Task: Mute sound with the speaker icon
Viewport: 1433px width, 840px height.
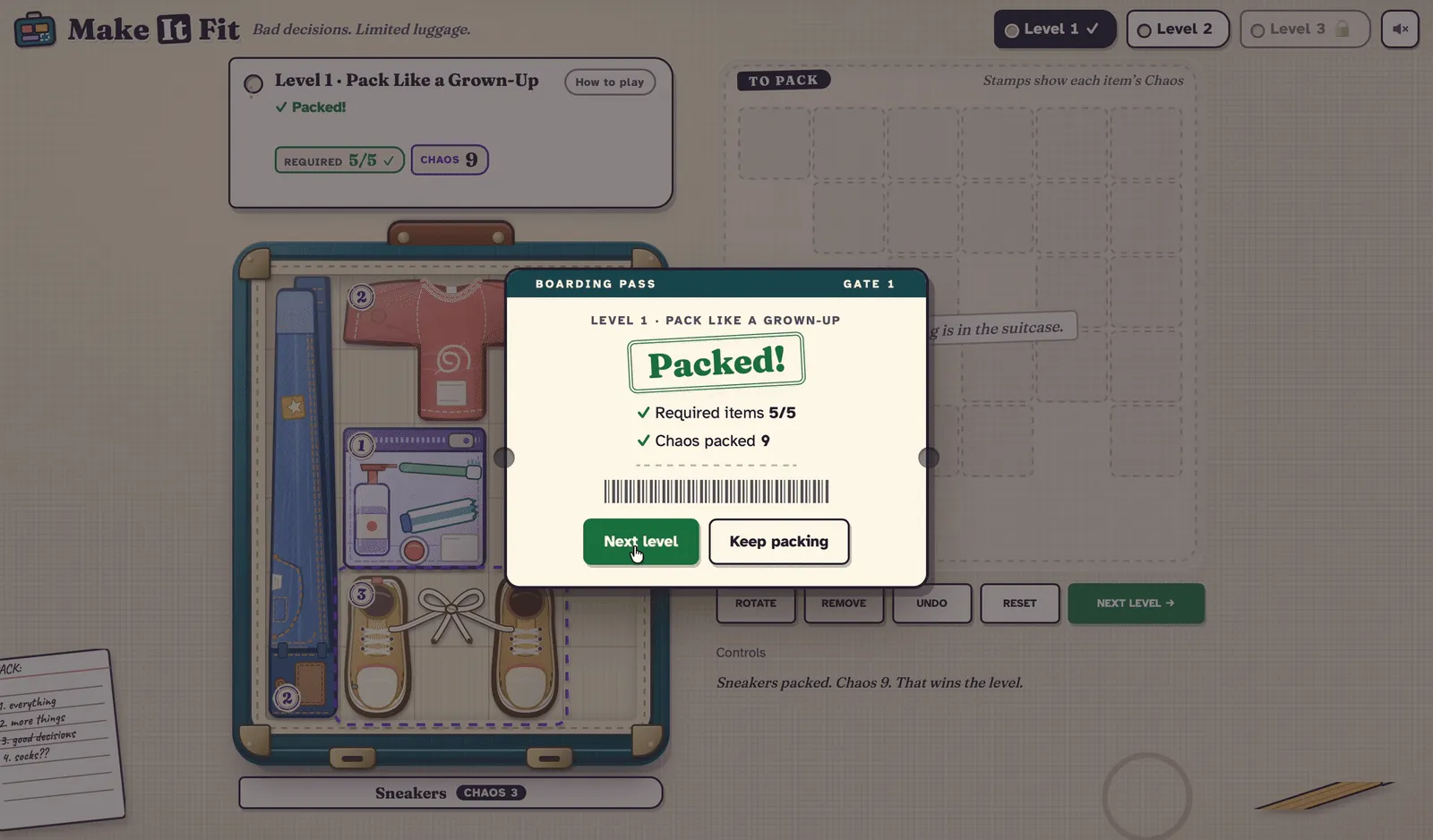Action: (1400, 30)
